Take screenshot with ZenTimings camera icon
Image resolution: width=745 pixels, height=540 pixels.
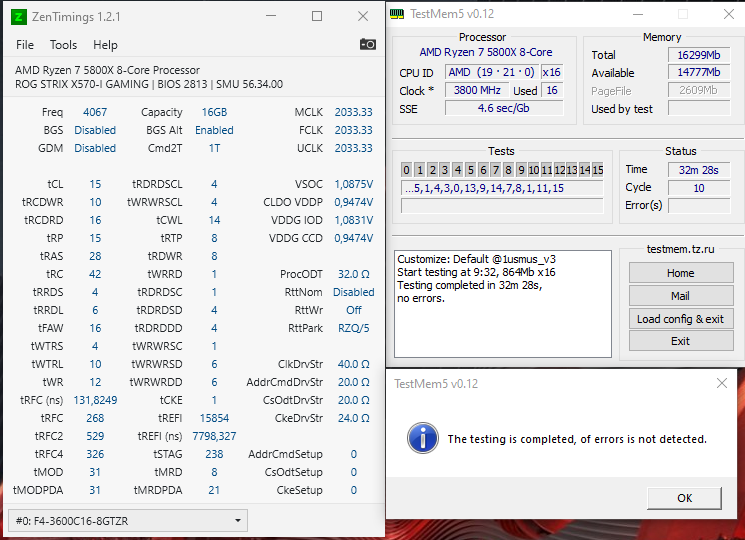pyautogui.click(x=368, y=45)
